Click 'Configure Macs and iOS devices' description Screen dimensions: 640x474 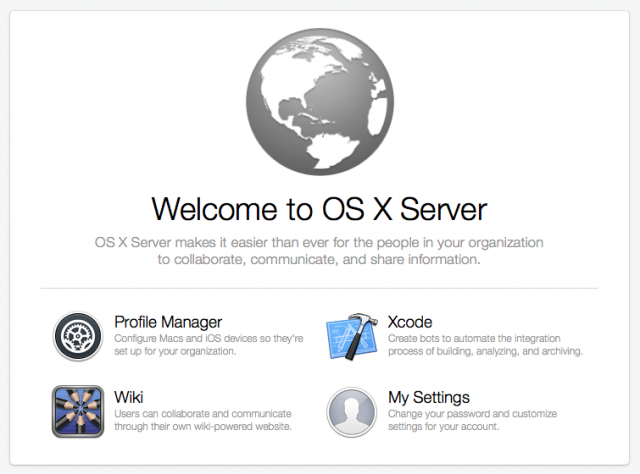point(209,345)
